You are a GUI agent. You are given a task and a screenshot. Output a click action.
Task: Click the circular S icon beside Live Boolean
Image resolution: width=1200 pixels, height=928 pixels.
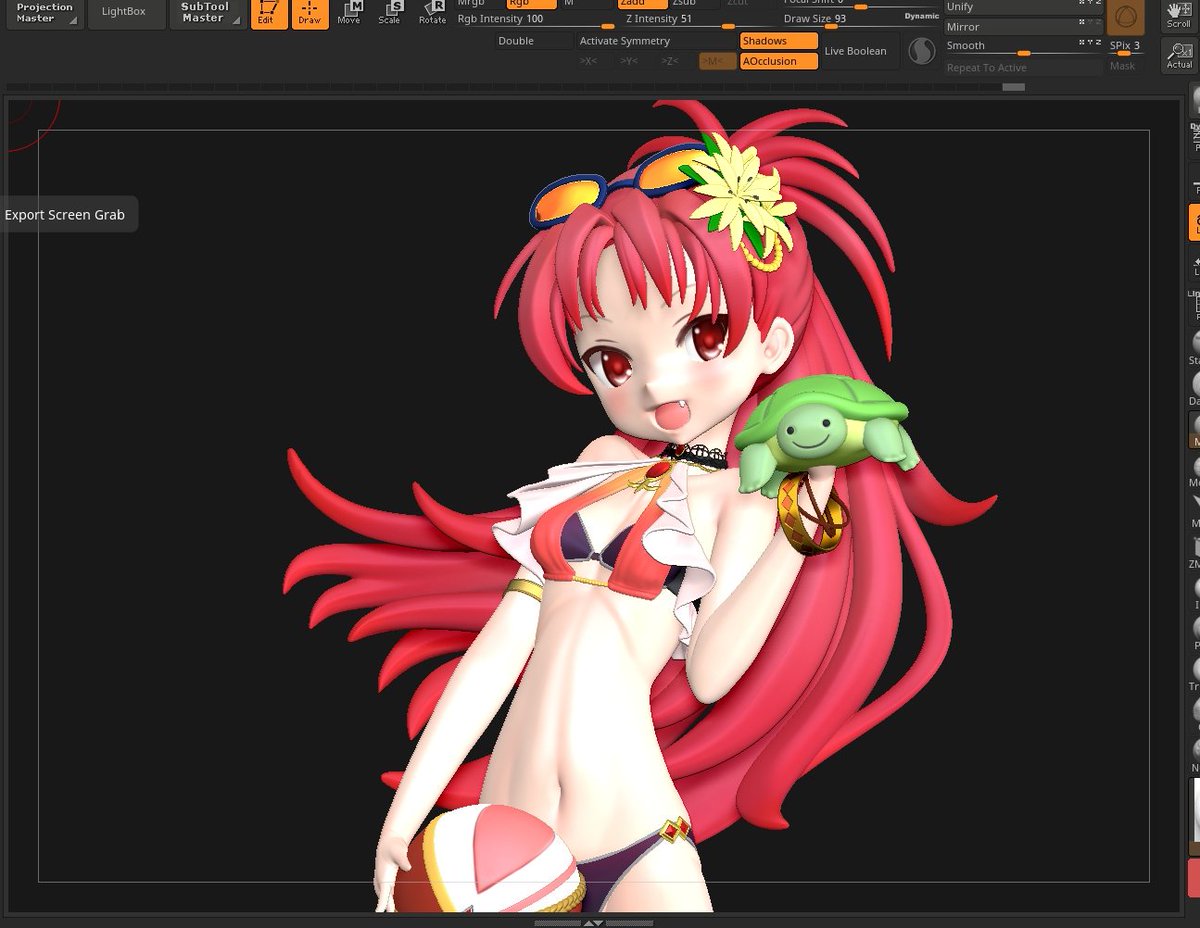(x=921, y=50)
